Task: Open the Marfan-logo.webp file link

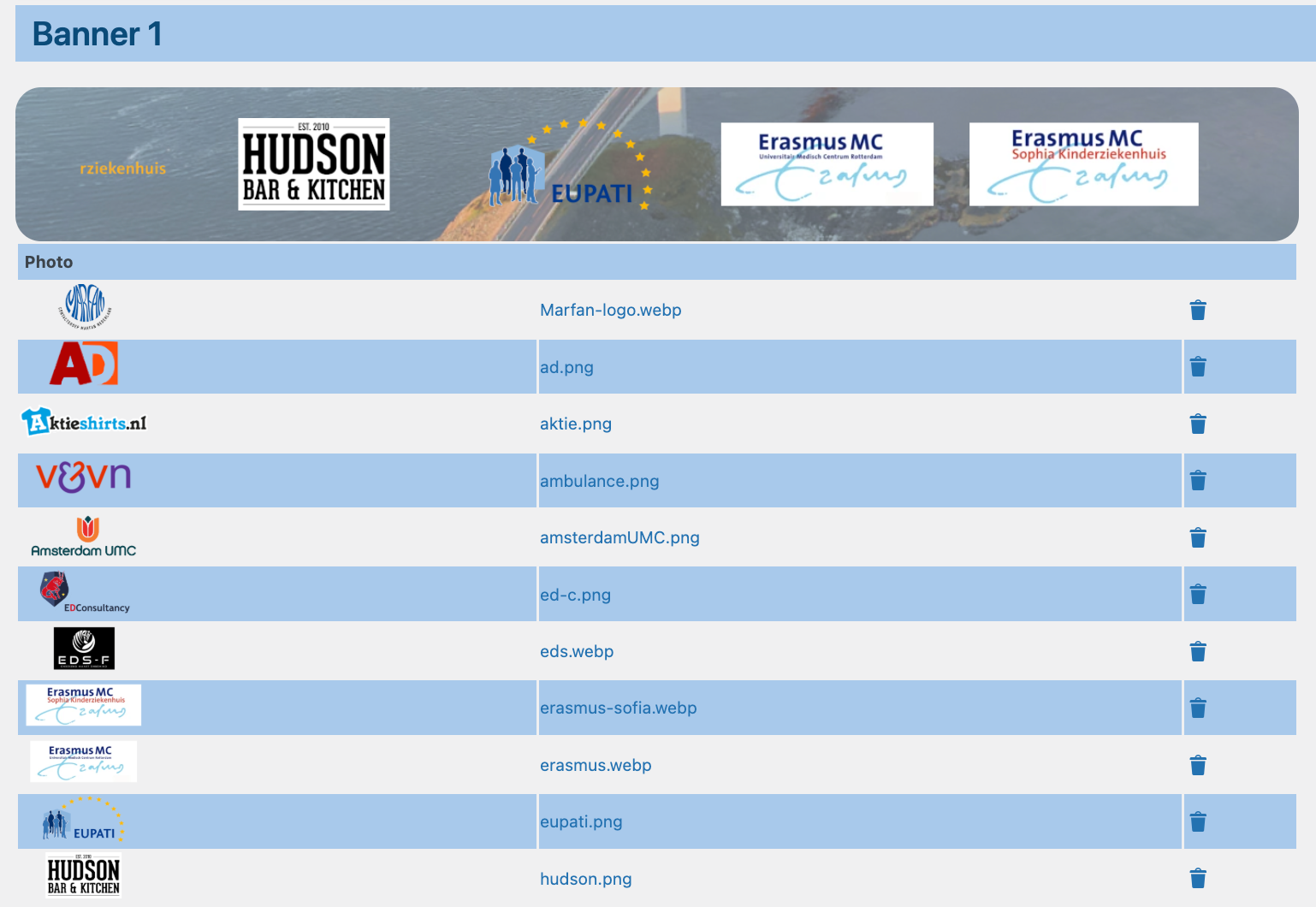Action: coord(610,310)
